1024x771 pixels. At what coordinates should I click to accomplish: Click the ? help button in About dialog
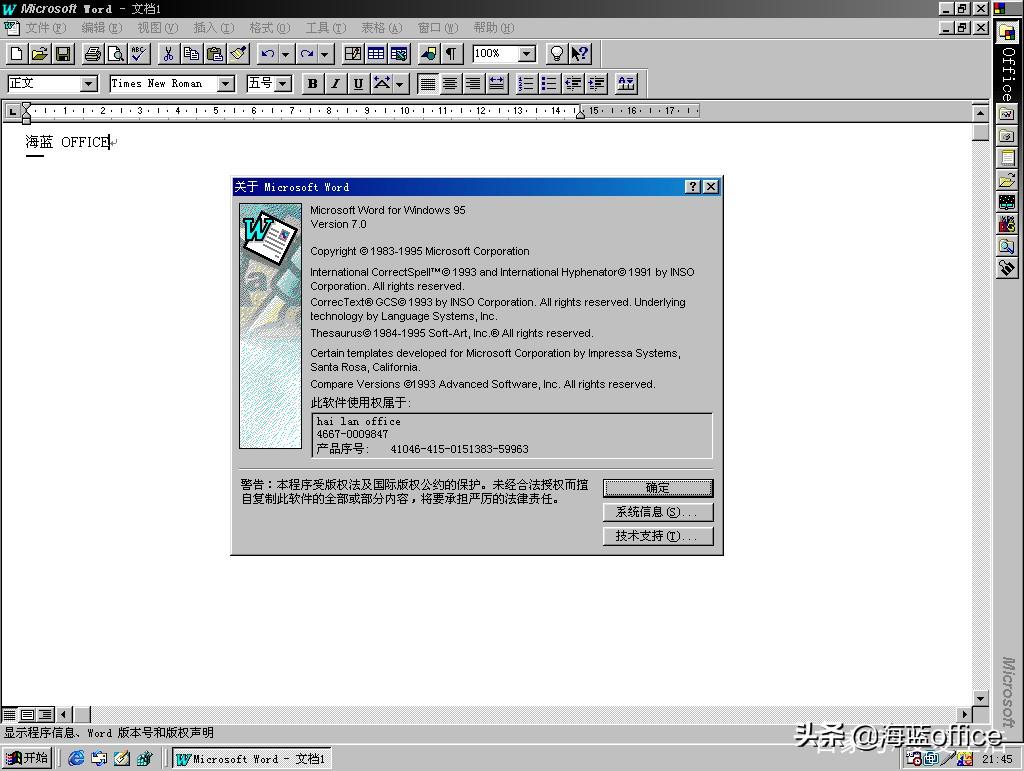click(692, 187)
